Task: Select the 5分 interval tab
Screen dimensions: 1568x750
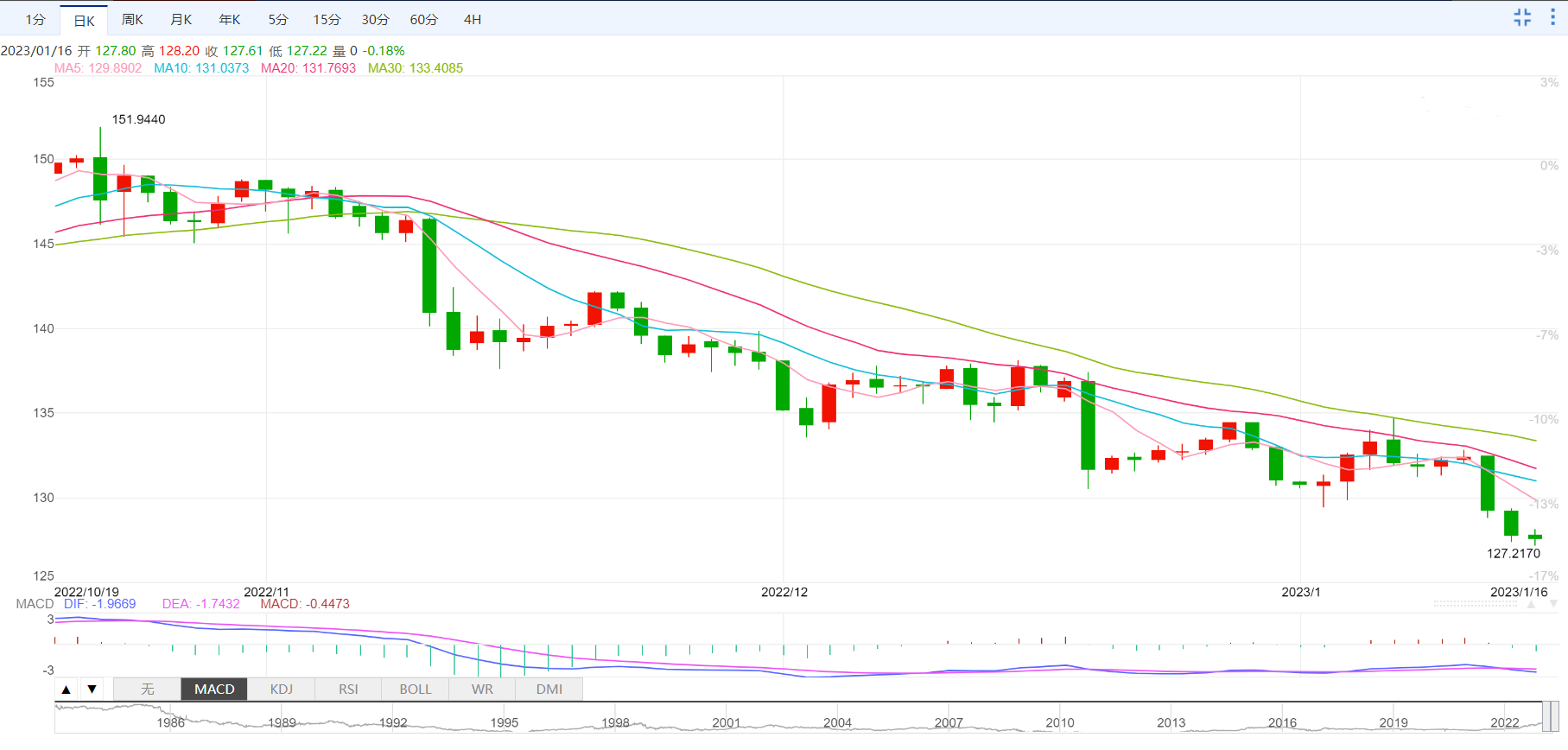Action: click(x=277, y=19)
